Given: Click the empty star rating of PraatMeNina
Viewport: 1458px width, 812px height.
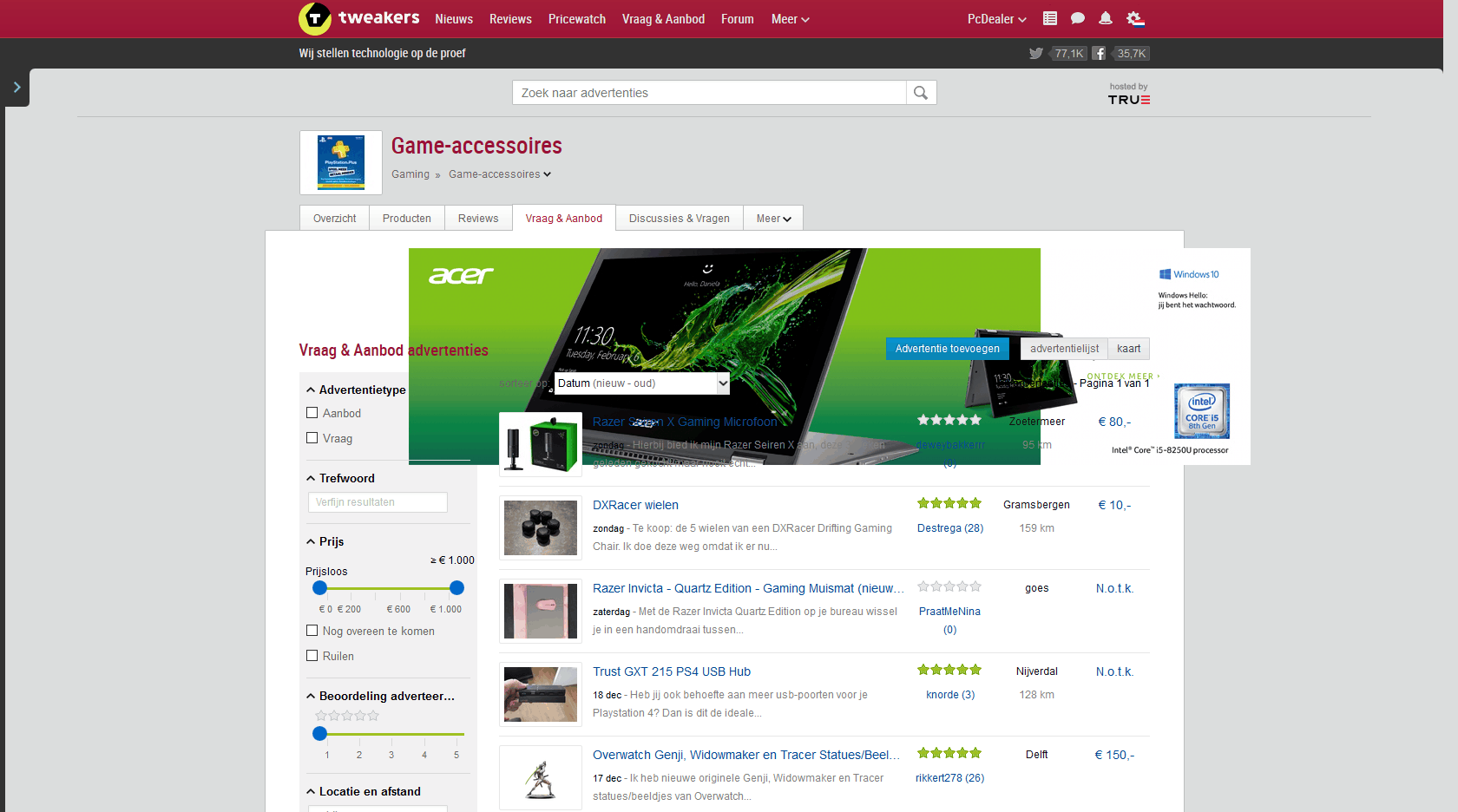Looking at the screenshot, I should click(949, 586).
